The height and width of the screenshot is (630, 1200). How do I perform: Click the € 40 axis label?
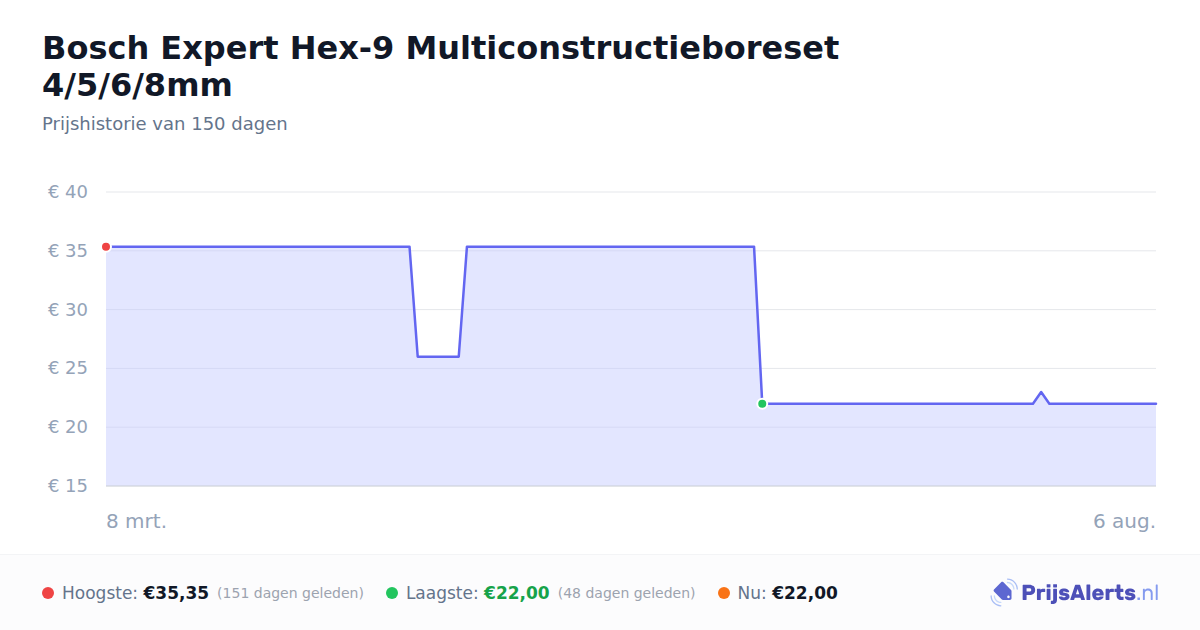(68, 192)
